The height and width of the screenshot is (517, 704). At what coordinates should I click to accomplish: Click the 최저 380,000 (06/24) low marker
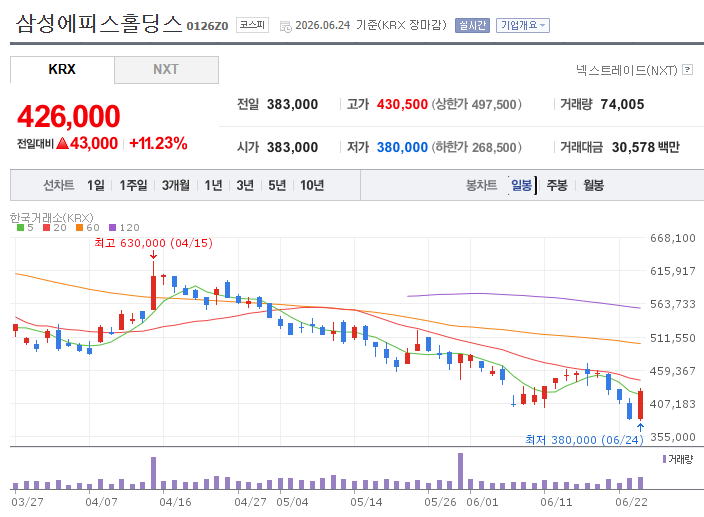pos(584,440)
